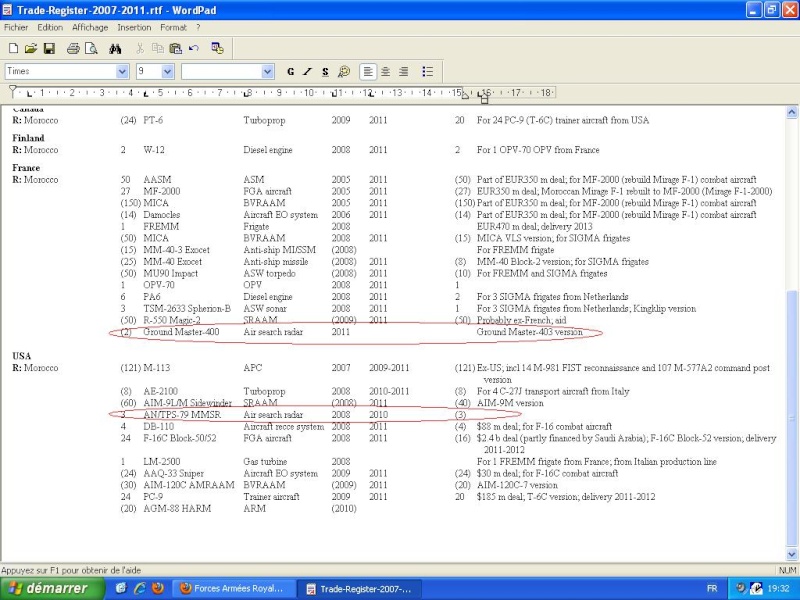This screenshot has width=800, height=600.
Task: Paste clipboard contents using the toolbar icon
Action: point(176,48)
